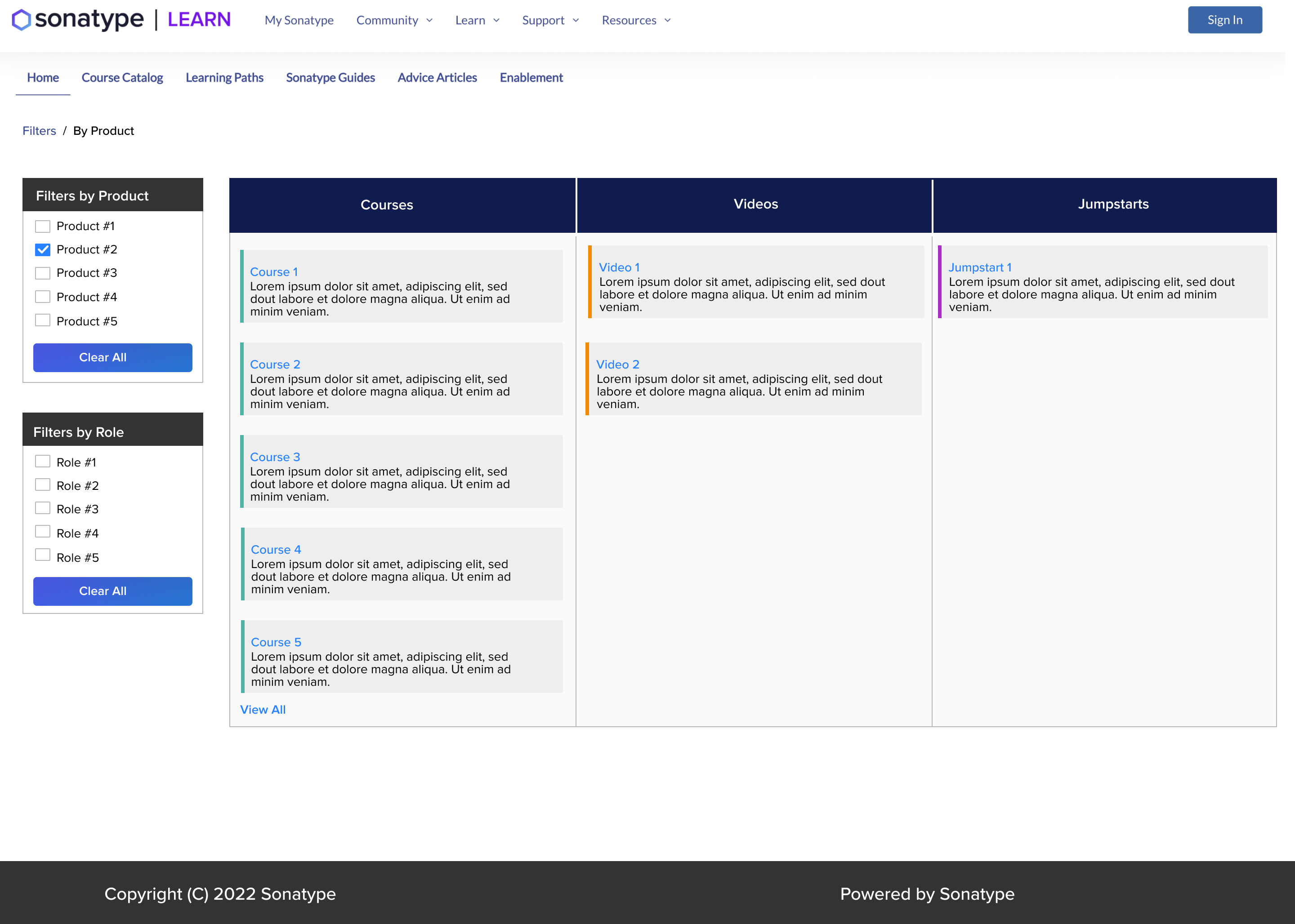
Task: Open the Video 1 link
Action: coord(619,267)
